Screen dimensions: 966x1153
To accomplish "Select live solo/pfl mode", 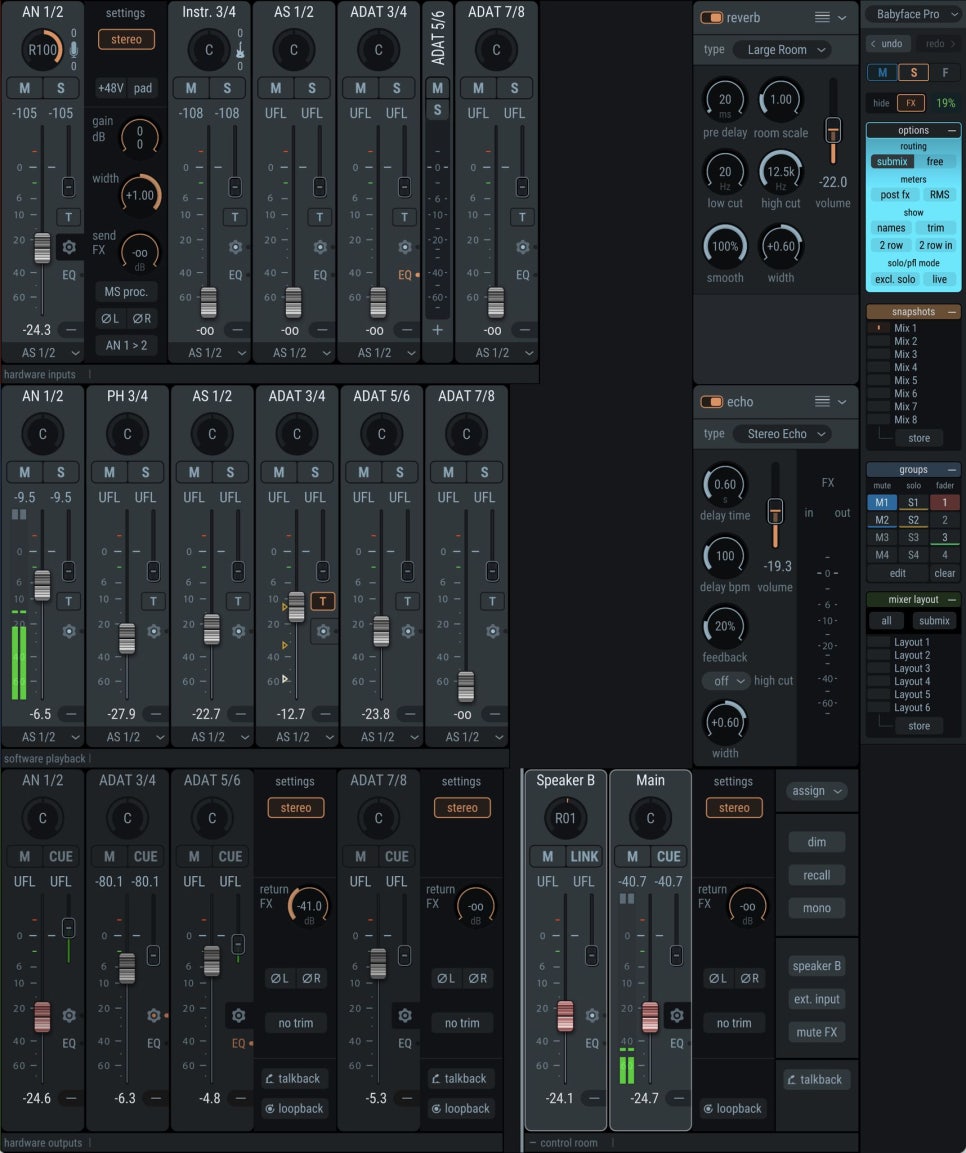I will point(940,279).
